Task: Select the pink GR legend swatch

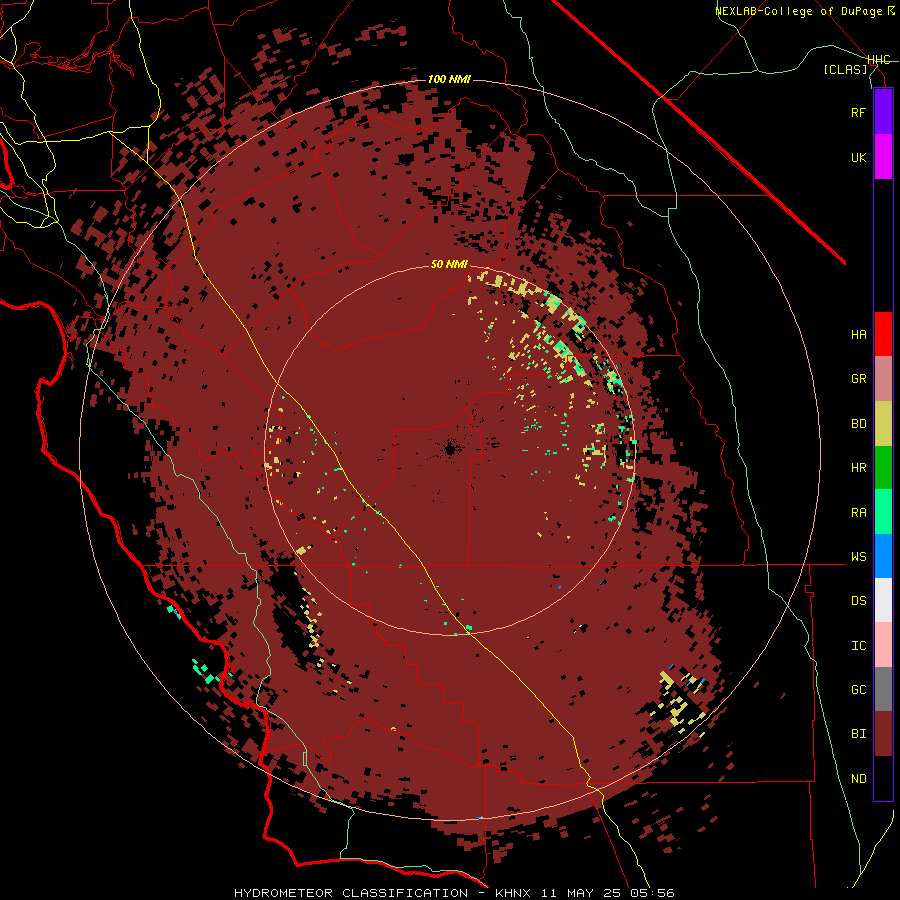Action: tap(883, 379)
